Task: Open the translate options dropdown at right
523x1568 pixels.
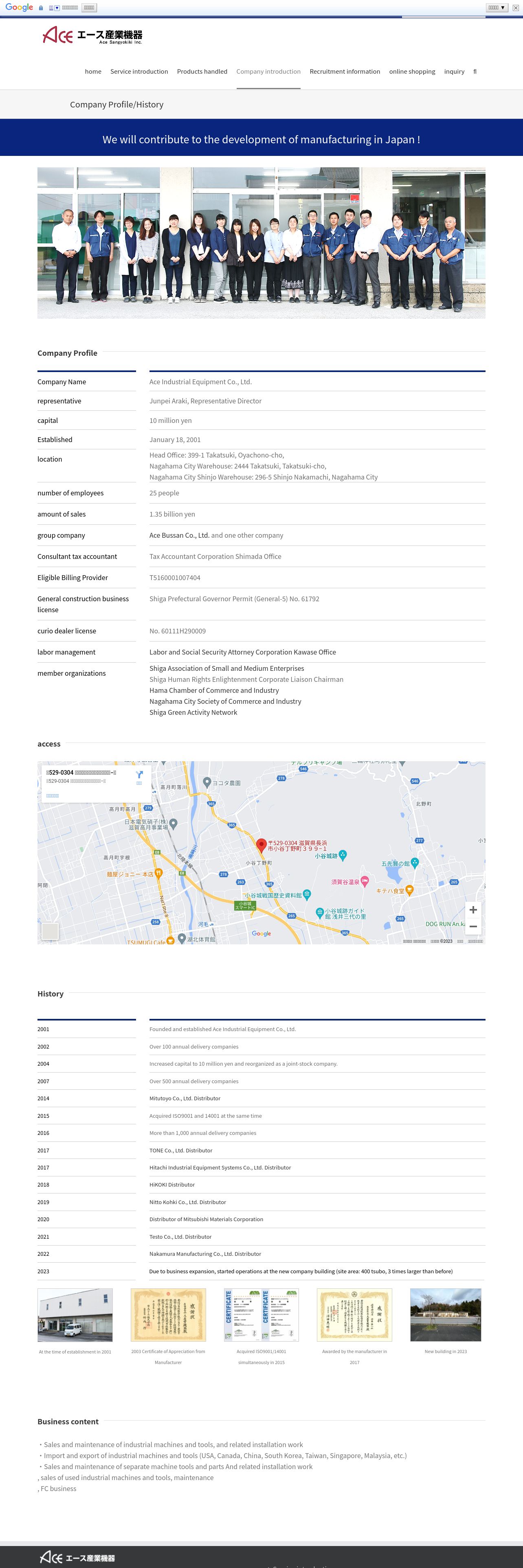Action: point(497,7)
